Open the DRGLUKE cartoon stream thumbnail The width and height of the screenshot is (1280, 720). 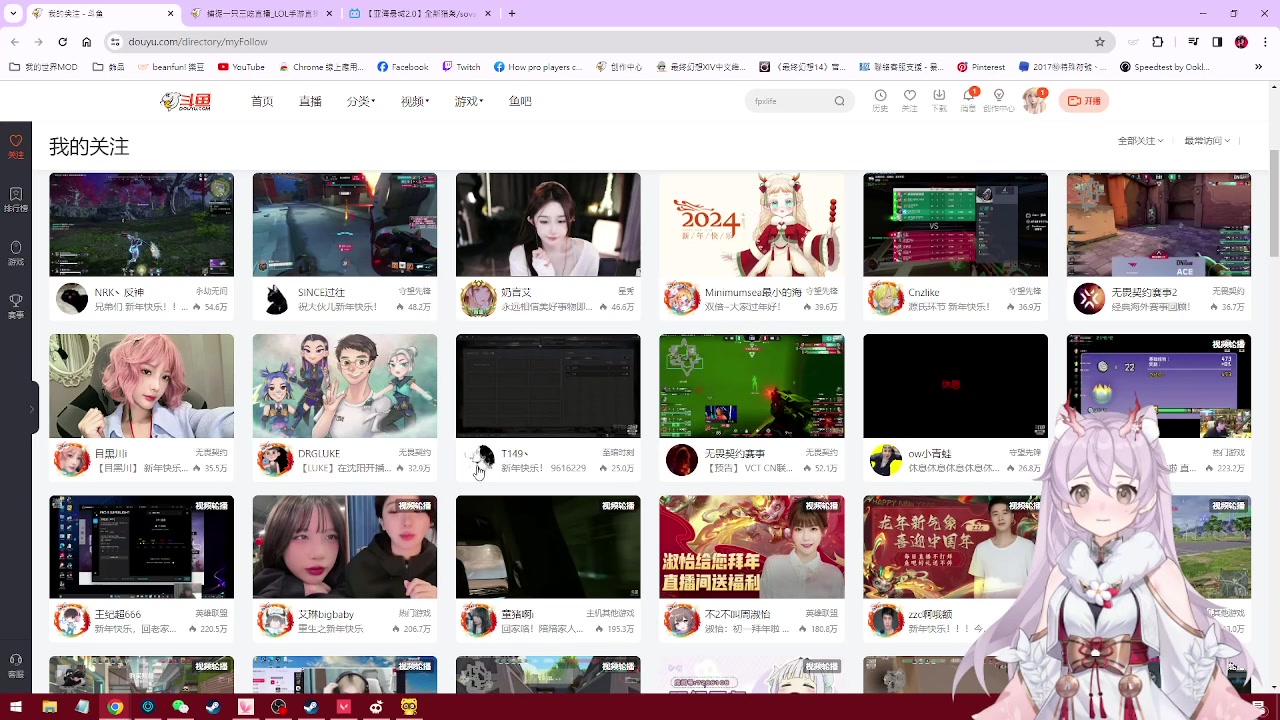[x=345, y=386]
